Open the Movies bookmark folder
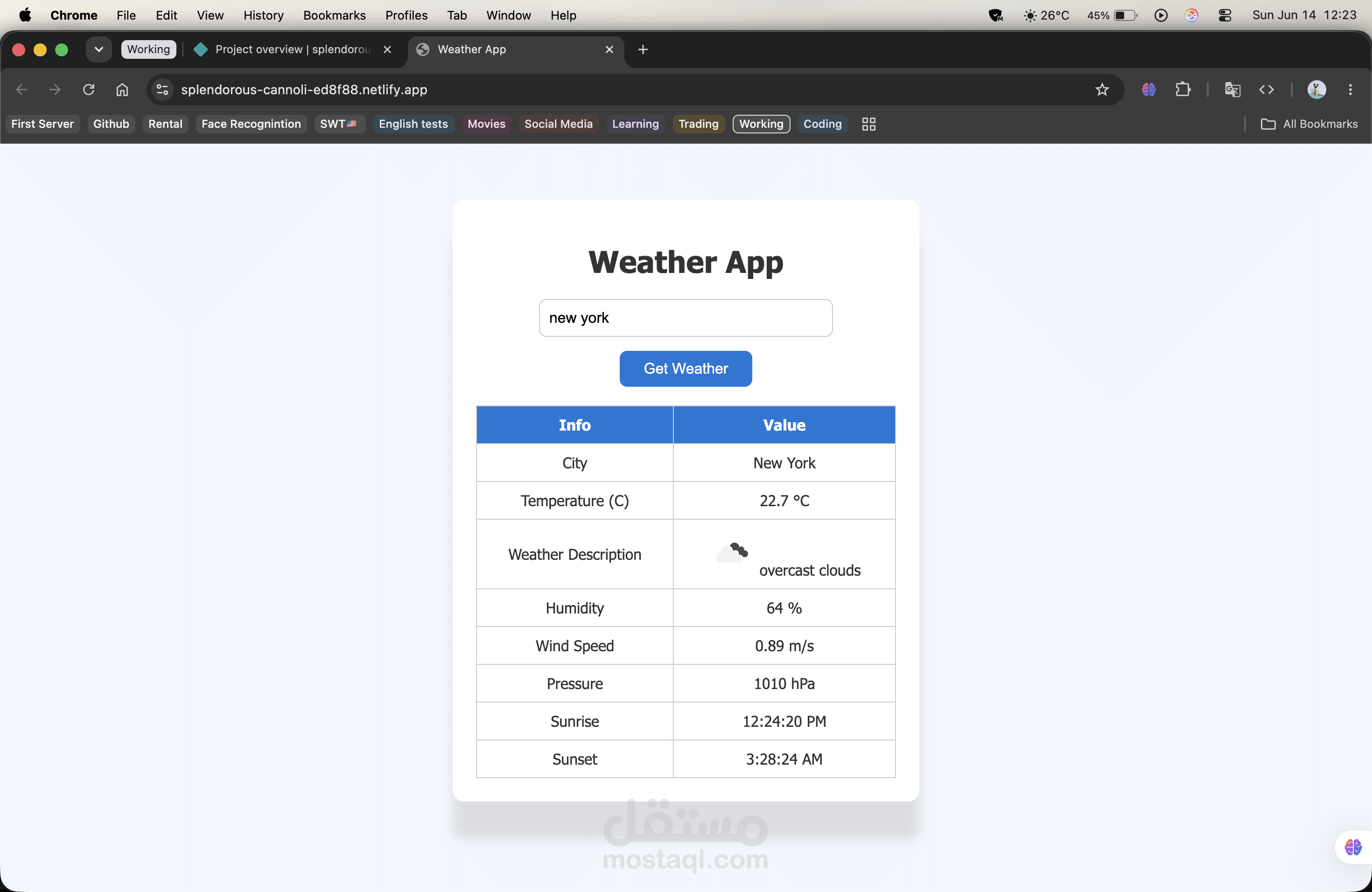The height and width of the screenshot is (892, 1372). tap(487, 124)
